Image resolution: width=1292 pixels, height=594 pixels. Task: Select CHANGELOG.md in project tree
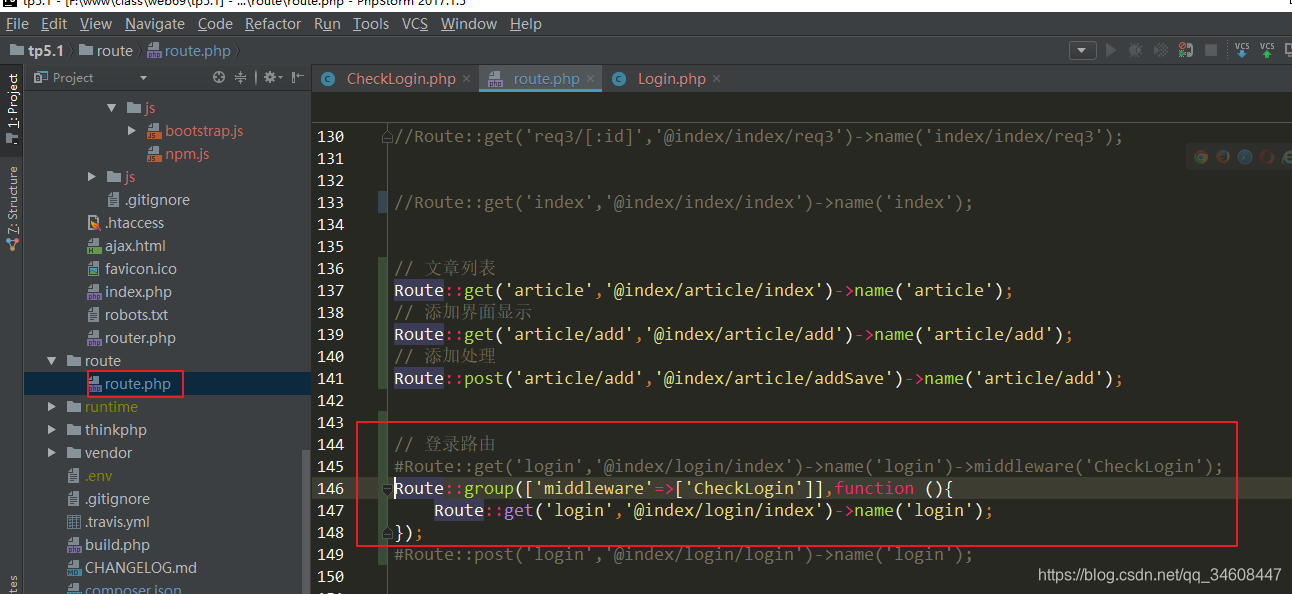point(140,568)
